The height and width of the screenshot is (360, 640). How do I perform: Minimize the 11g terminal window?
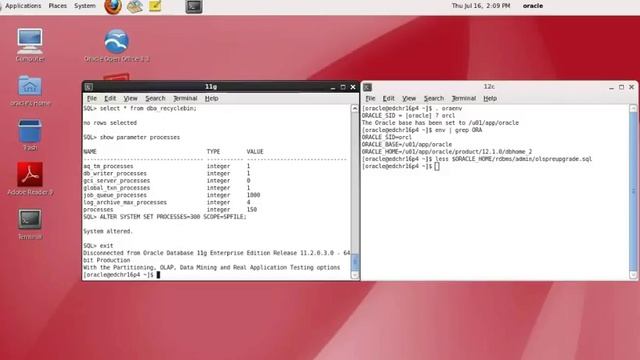click(333, 87)
